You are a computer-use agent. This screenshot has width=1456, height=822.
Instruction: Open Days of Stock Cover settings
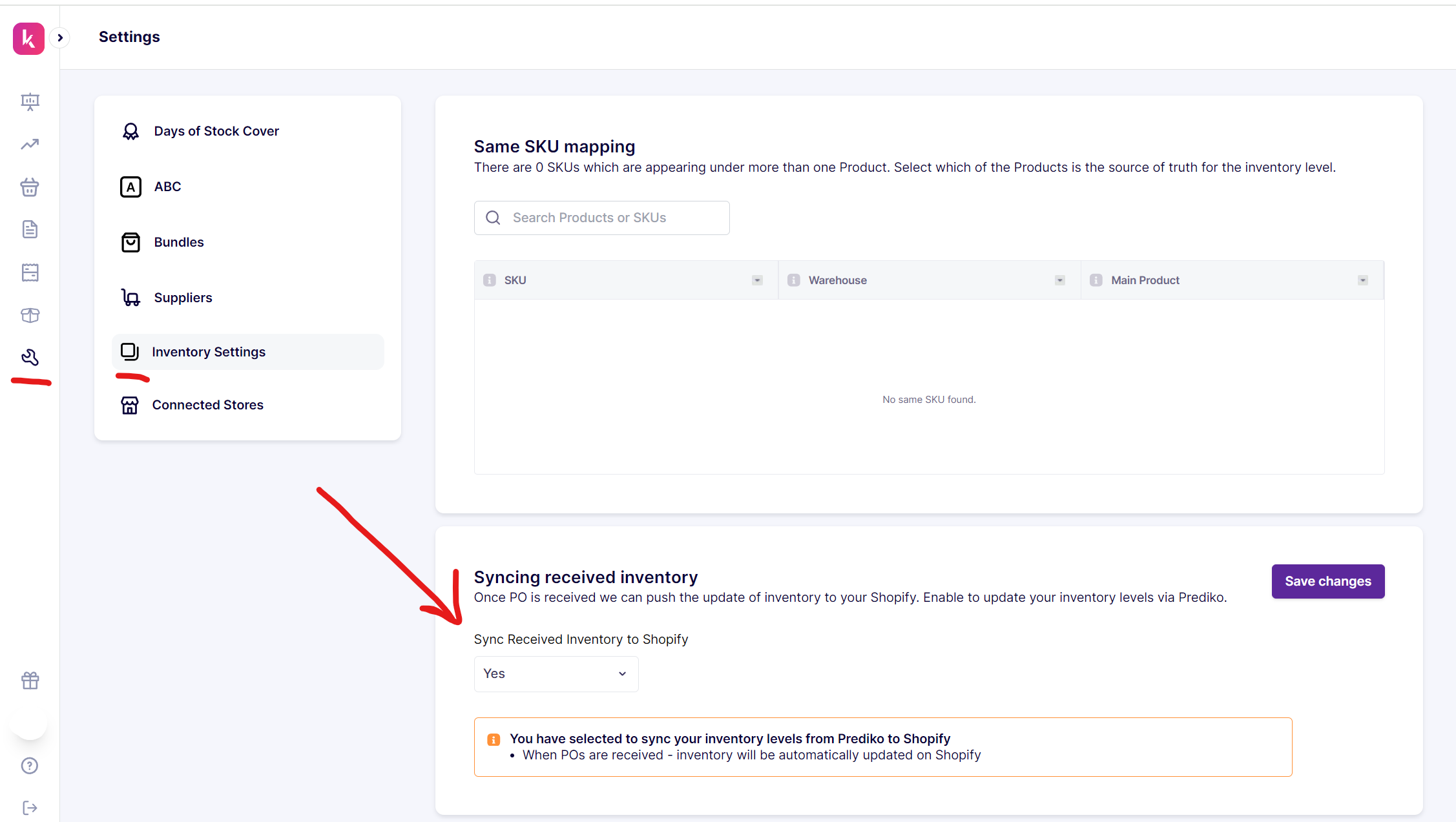[216, 131]
